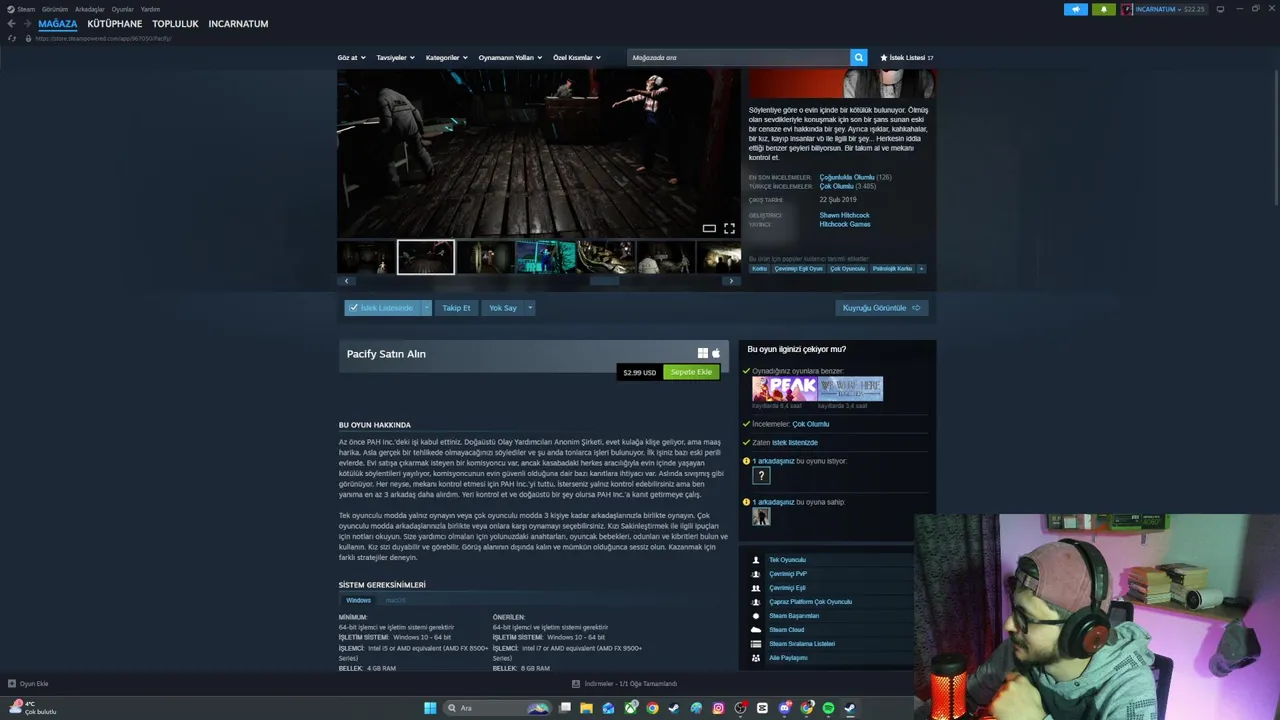Image resolution: width=1280 pixels, height=720 pixels.
Task: Open the Windows Start menu
Action: pos(430,708)
